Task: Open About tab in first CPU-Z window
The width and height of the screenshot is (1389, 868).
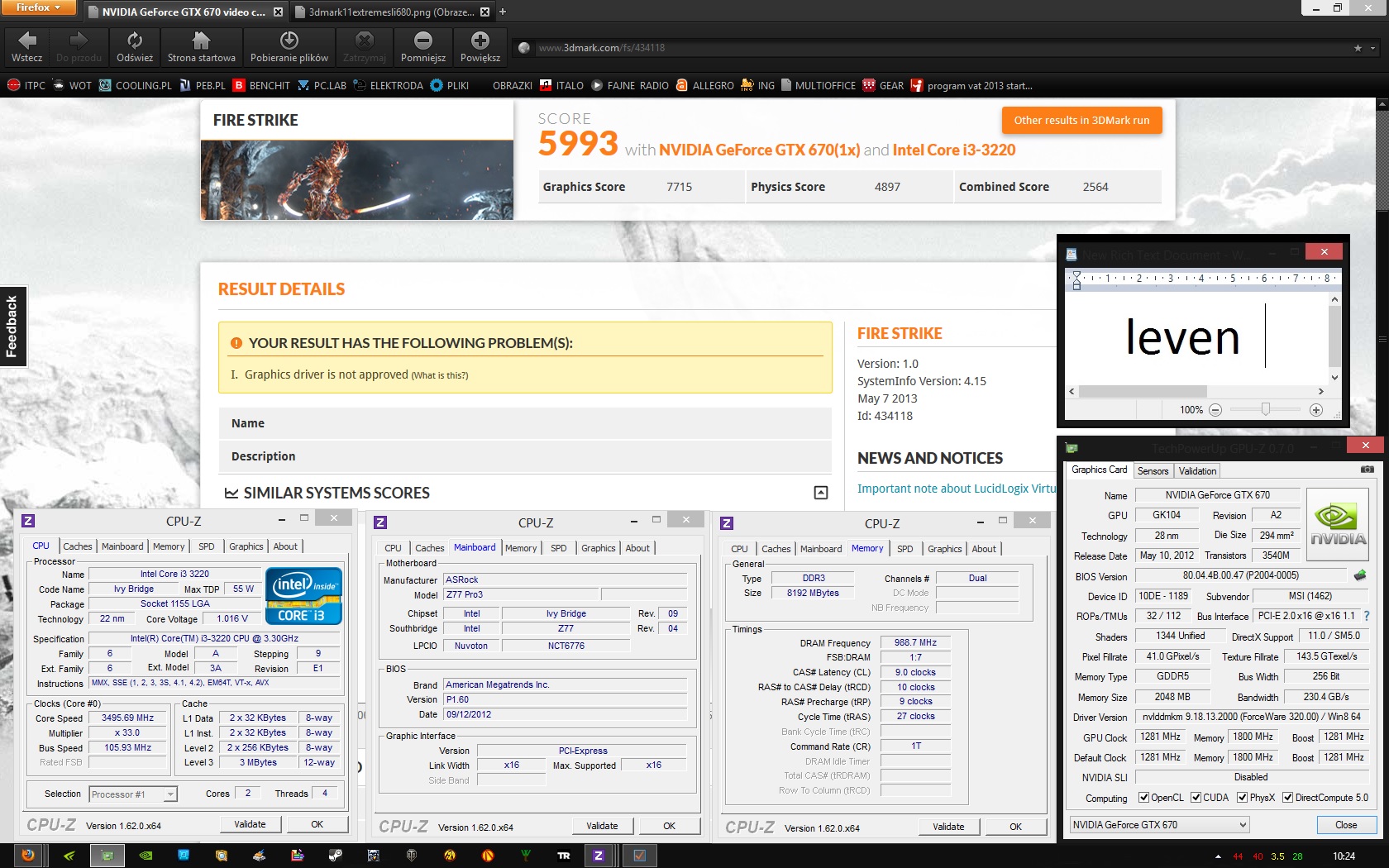Action: [285, 546]
